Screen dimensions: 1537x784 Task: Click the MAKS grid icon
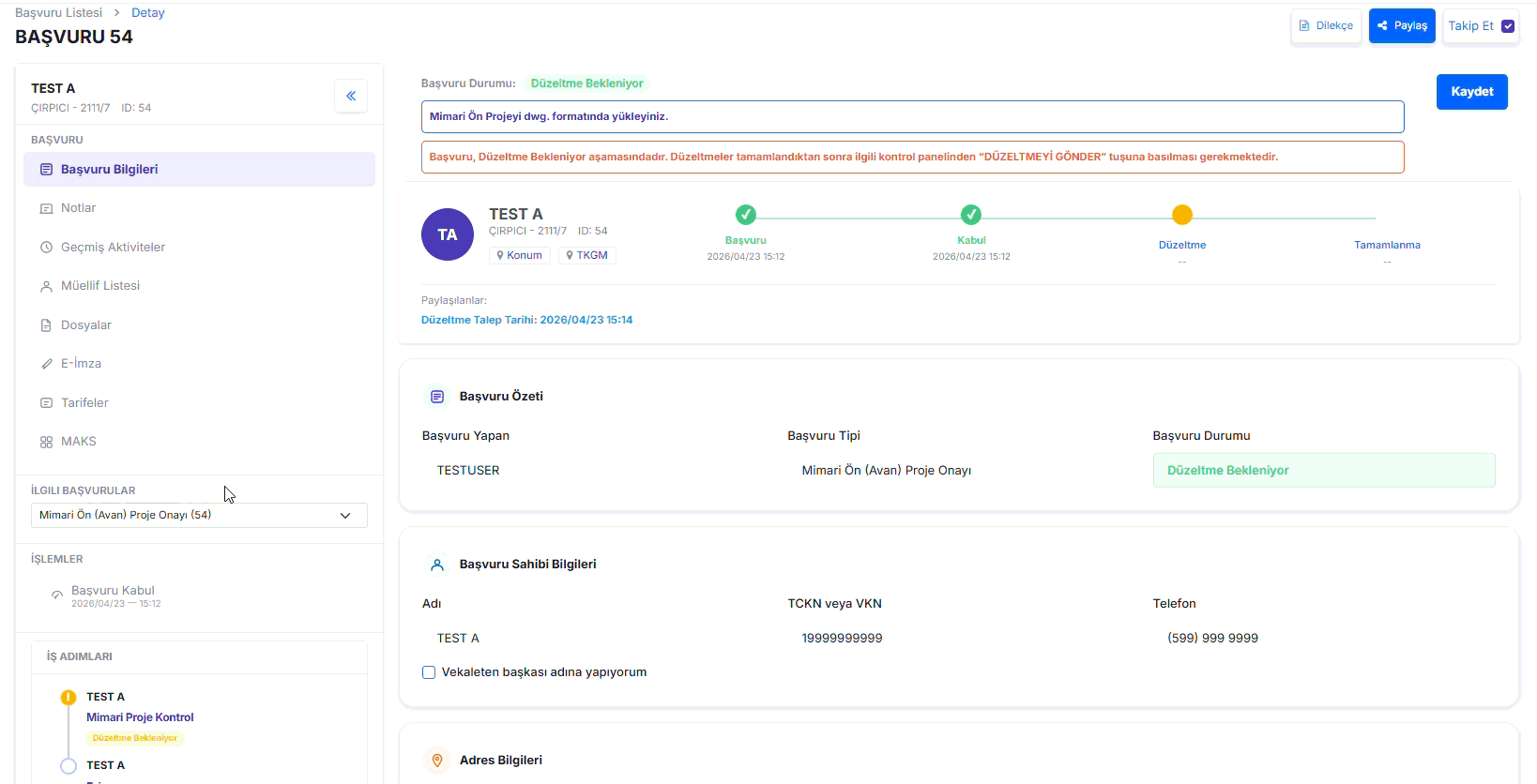pyautogui.click(x=46, y=442)
